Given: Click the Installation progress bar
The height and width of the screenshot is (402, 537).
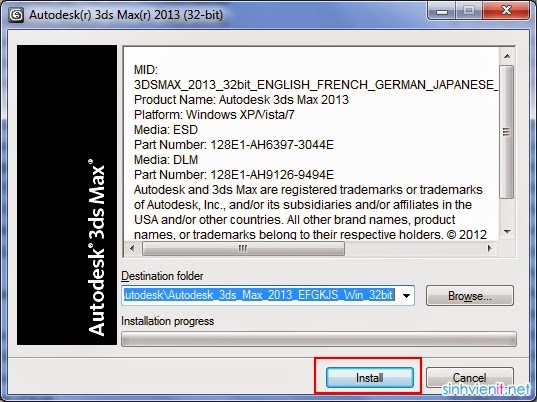Looking at the screenshot, I should pyautogui.click(x=319, y=339).
